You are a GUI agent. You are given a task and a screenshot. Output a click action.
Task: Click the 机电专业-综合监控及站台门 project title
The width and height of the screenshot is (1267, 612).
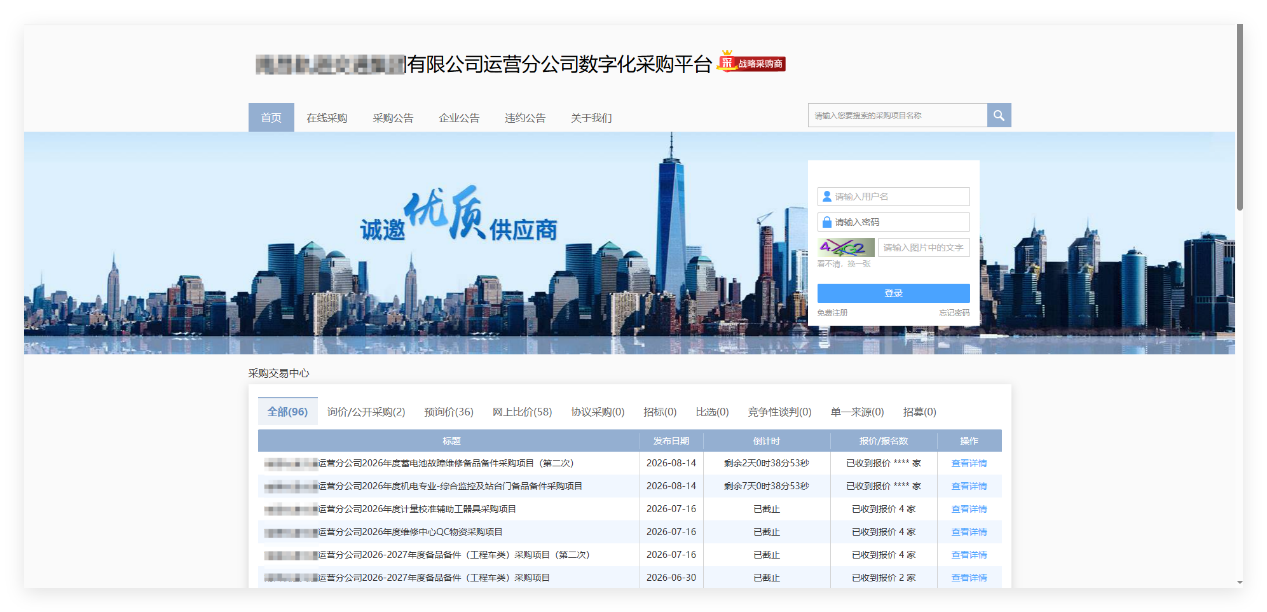(424, 486)
